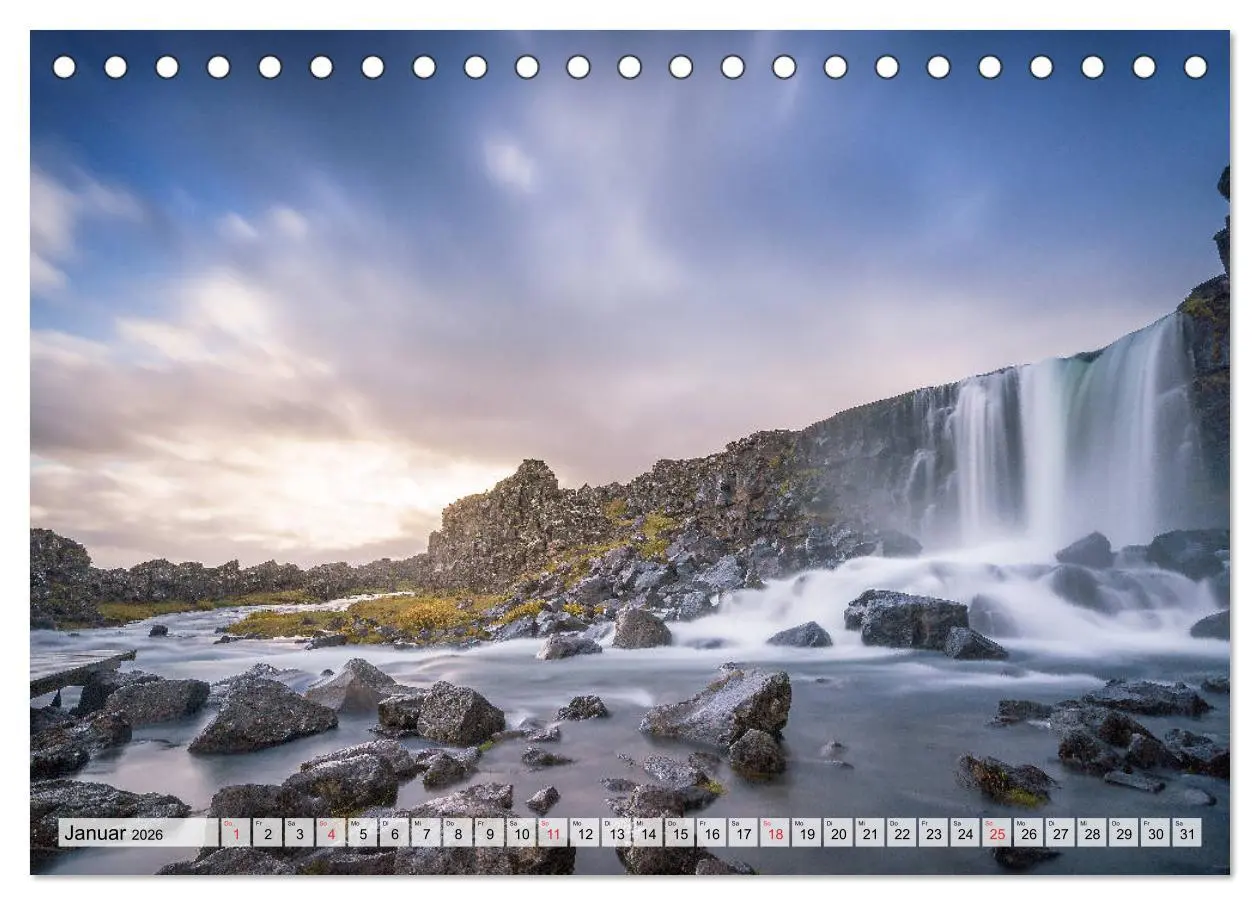This screenshot has height=905, width=1260.
Task: Select date 29 cell
Action: point(1123,833)
